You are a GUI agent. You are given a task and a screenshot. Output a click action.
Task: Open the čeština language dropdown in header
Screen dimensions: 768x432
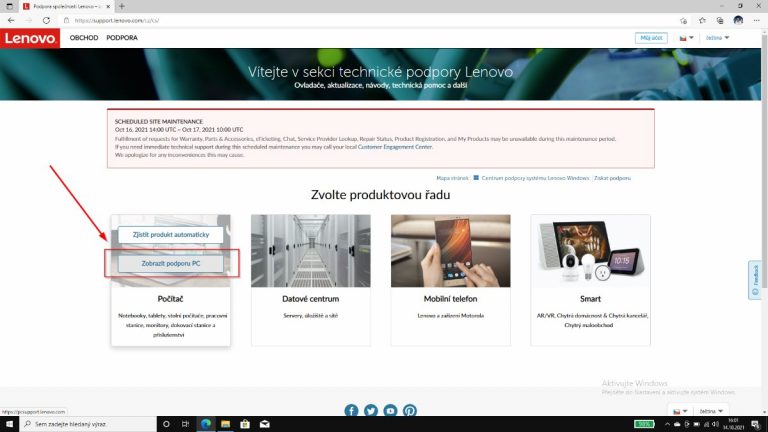click(718, 38)
